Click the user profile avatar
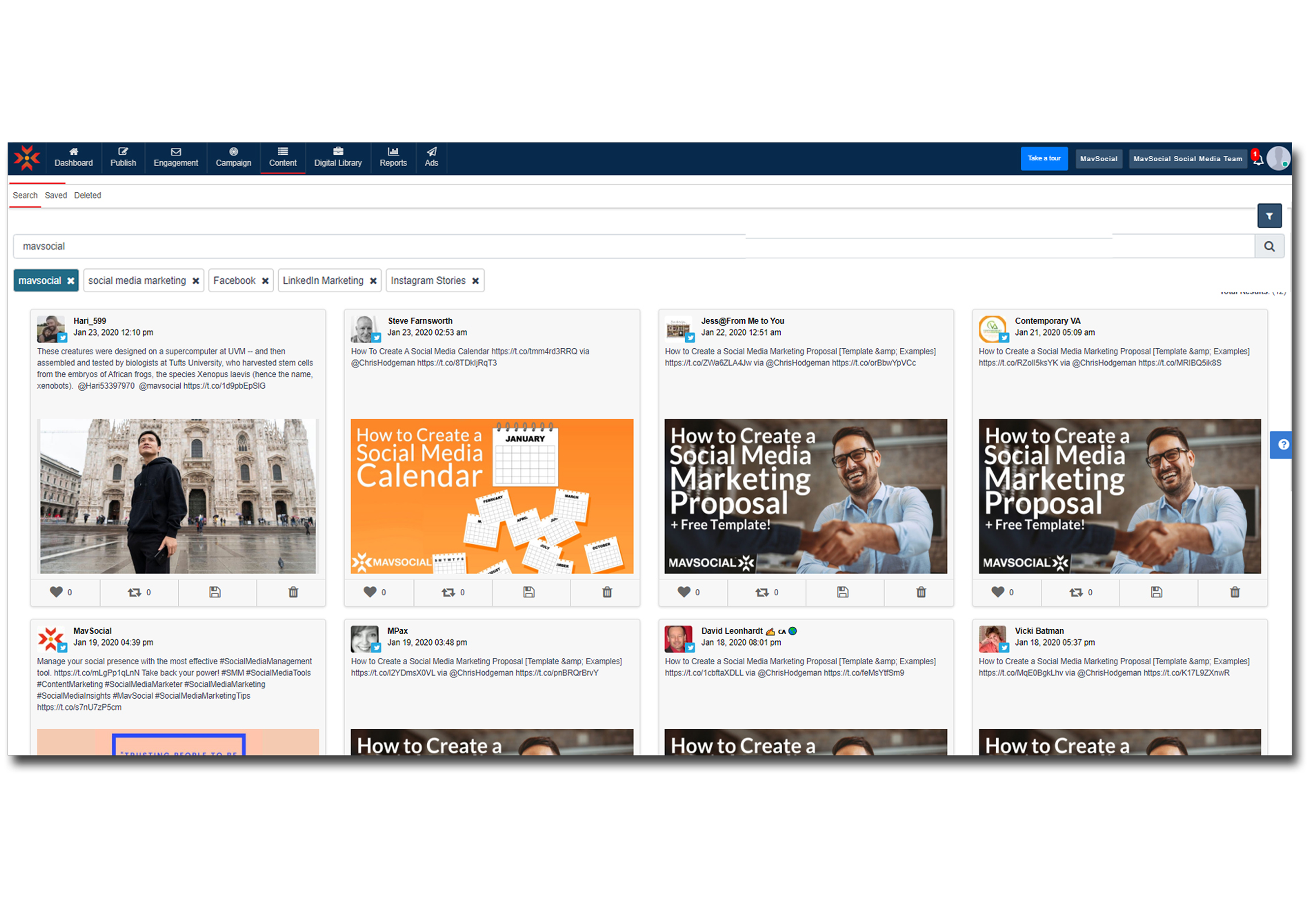The width and height of the screenshot is (1307, 924). (x=1279, y=158)
